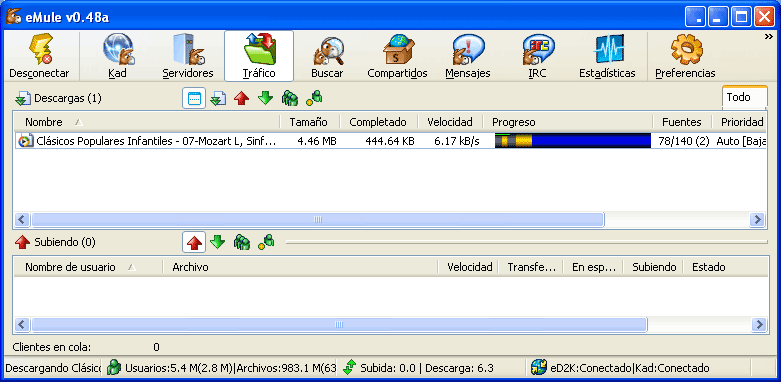Click left arrow of uploads horizontal scrollbar
Screen dimensions: 781x382
22,325
